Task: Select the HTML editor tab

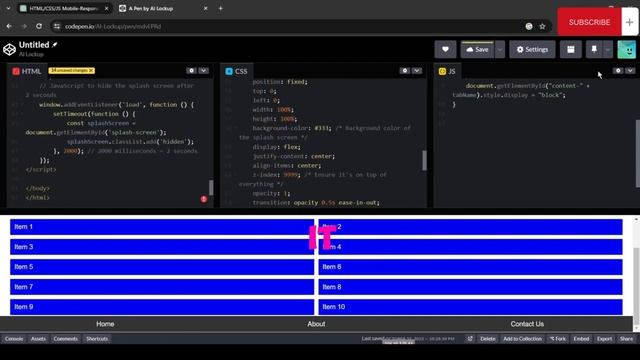Action: (x=27, y=71)
